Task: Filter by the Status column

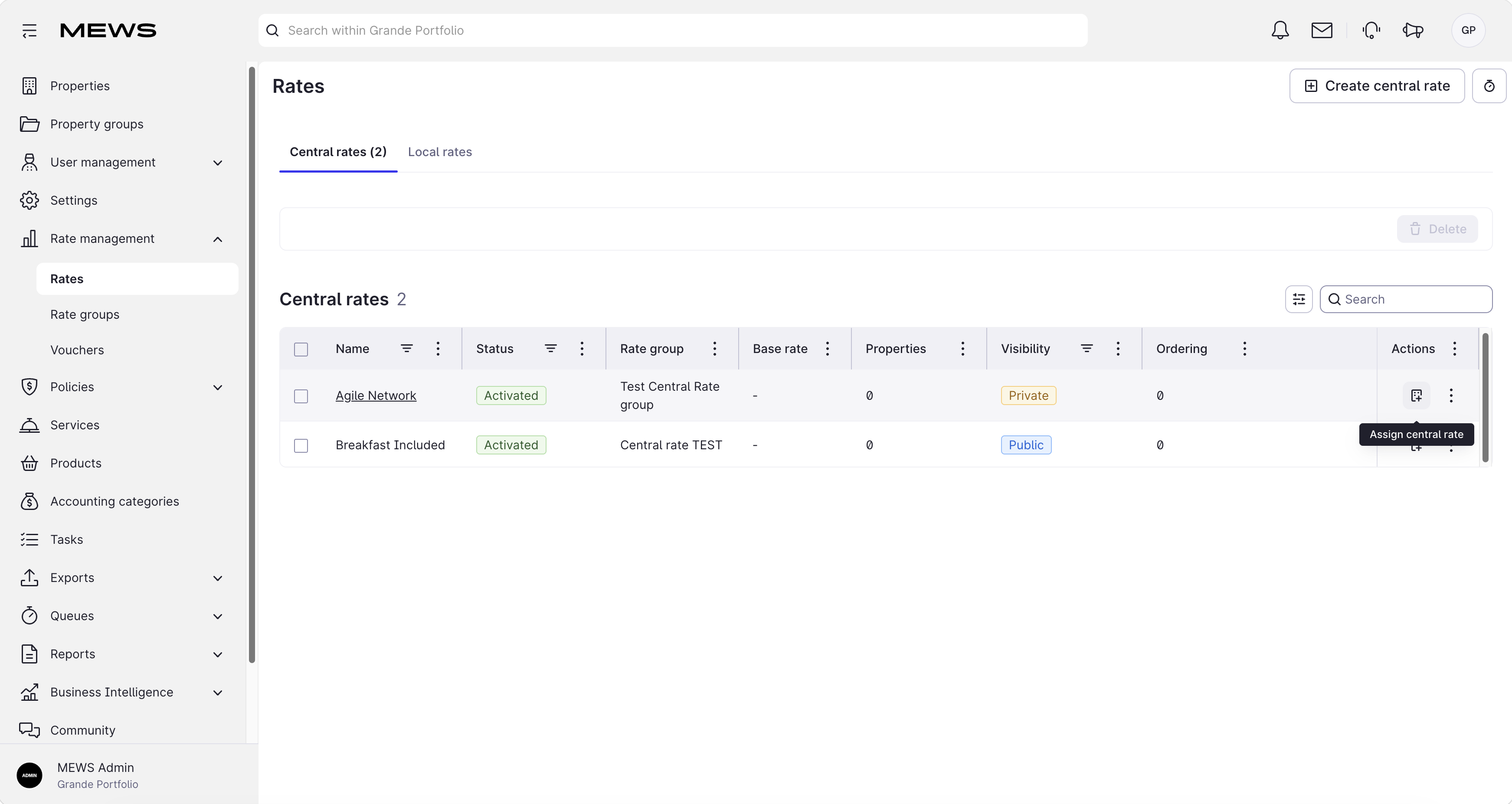Action: coord(550,349)
